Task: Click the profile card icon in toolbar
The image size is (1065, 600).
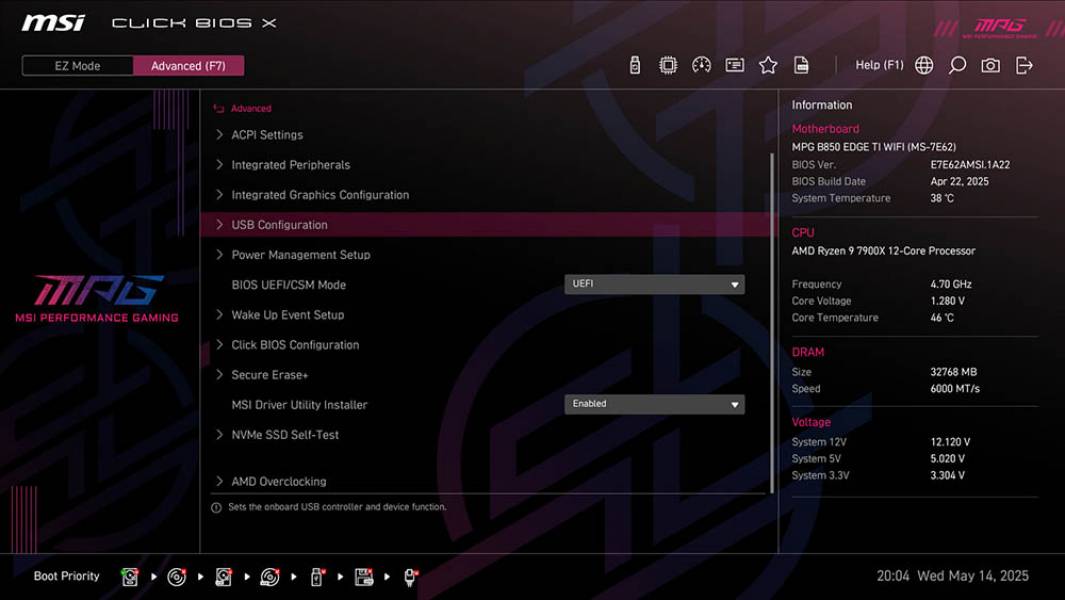Action: (734, 65)
